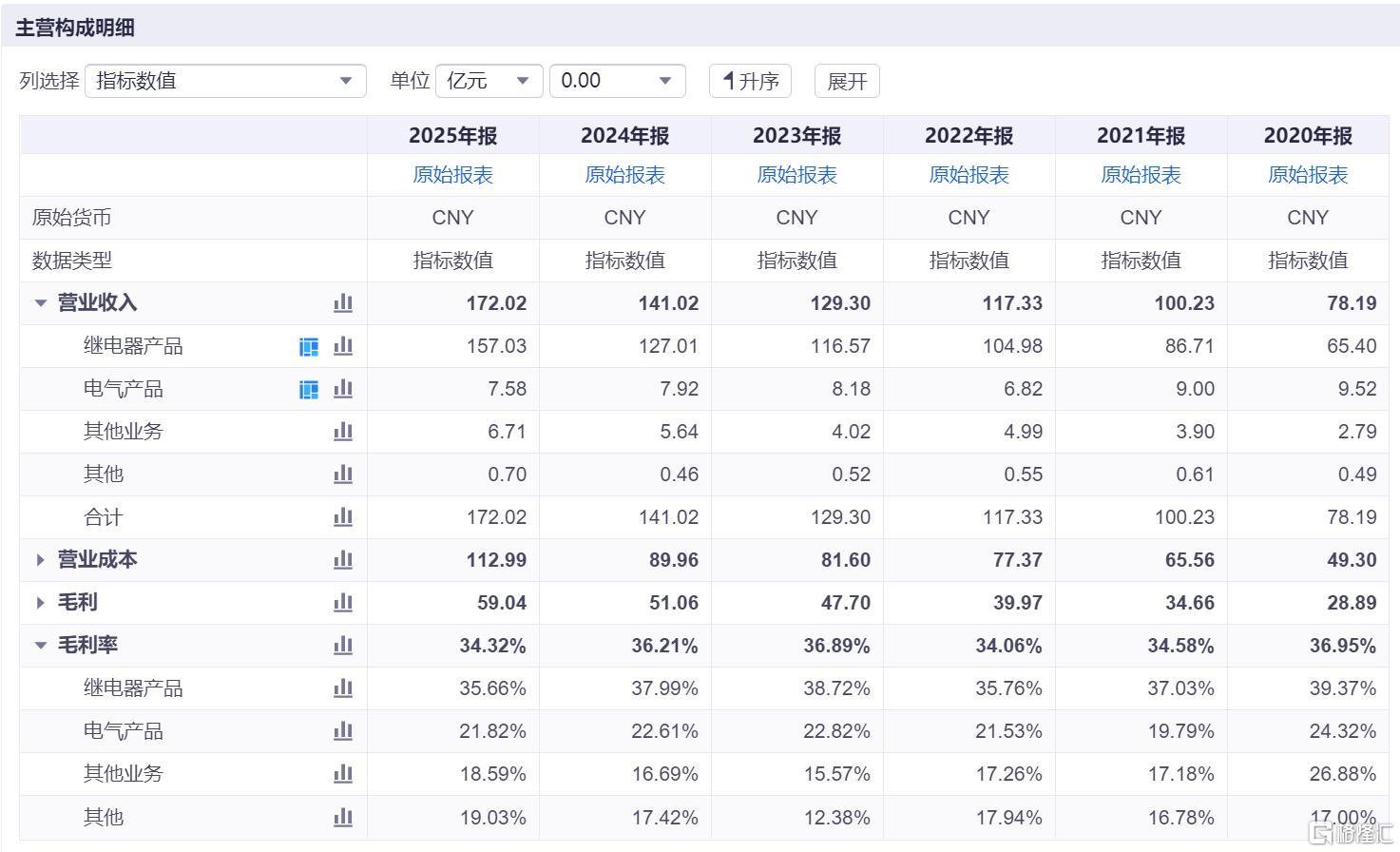1400x852 pixels.
Task: Open breakdown table icon for 电气产品
Action: click(309, 390)
